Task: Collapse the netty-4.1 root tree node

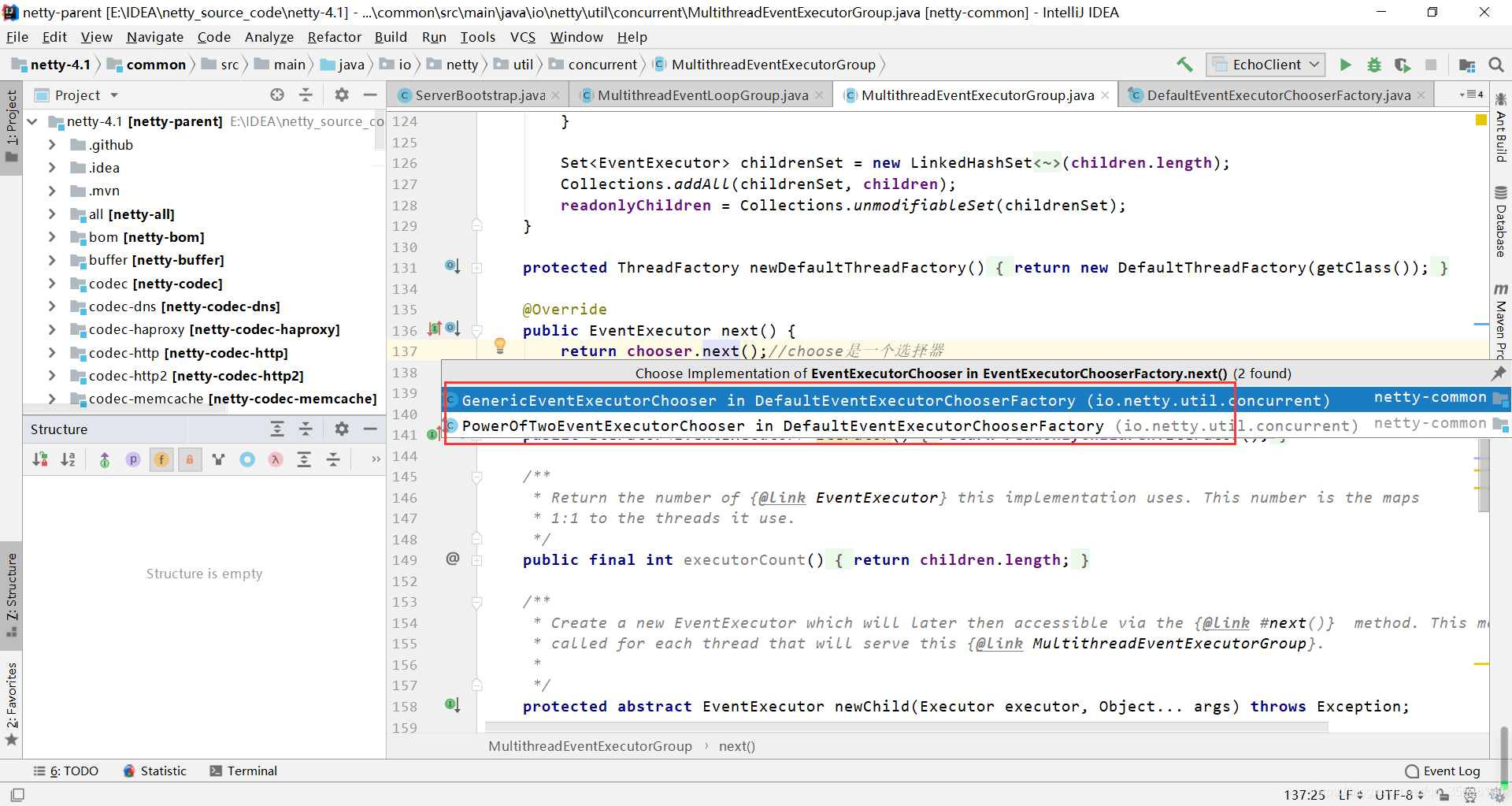Action: (32, 121)
